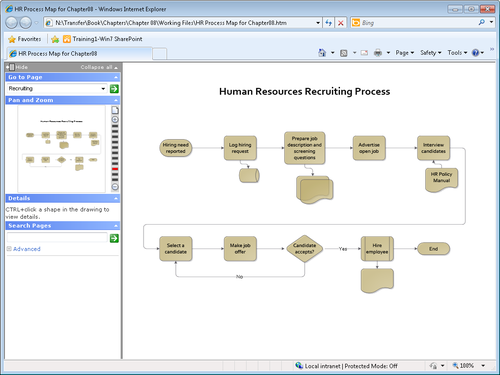
Task: Toggle the Hide panel control
Action: coord(17,67)
